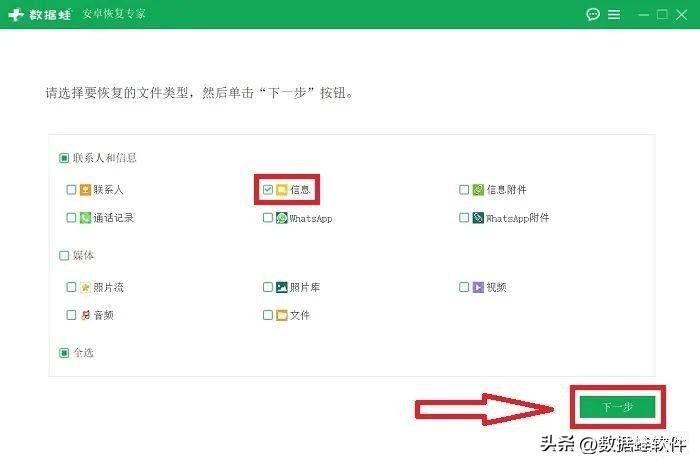The height and width of the screenshot is (466, 700).
Task: Click the 下一步 next button
Action: click(x=617, y=407)
